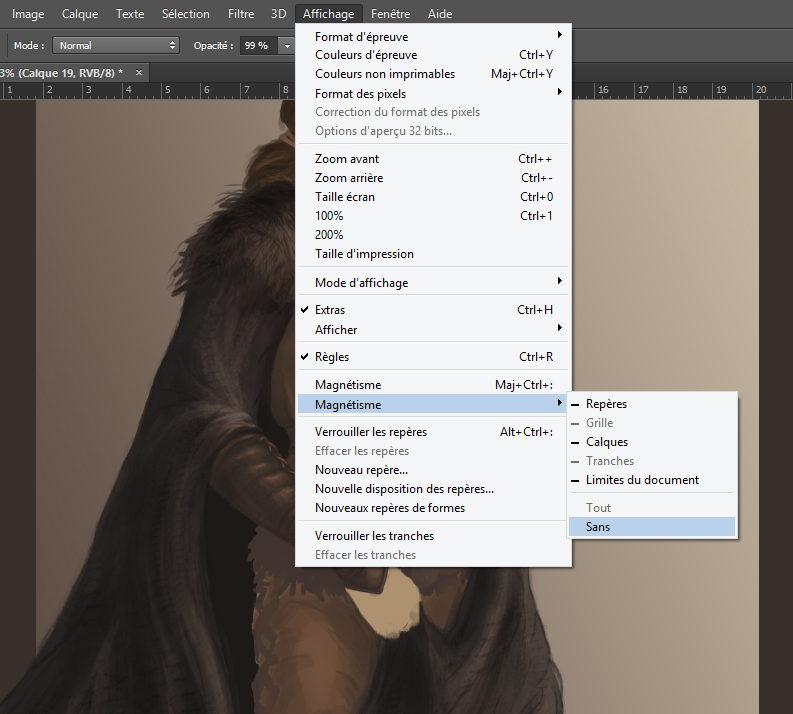Expand the Opacité percentage dropdown arrow

coord(288,45)
